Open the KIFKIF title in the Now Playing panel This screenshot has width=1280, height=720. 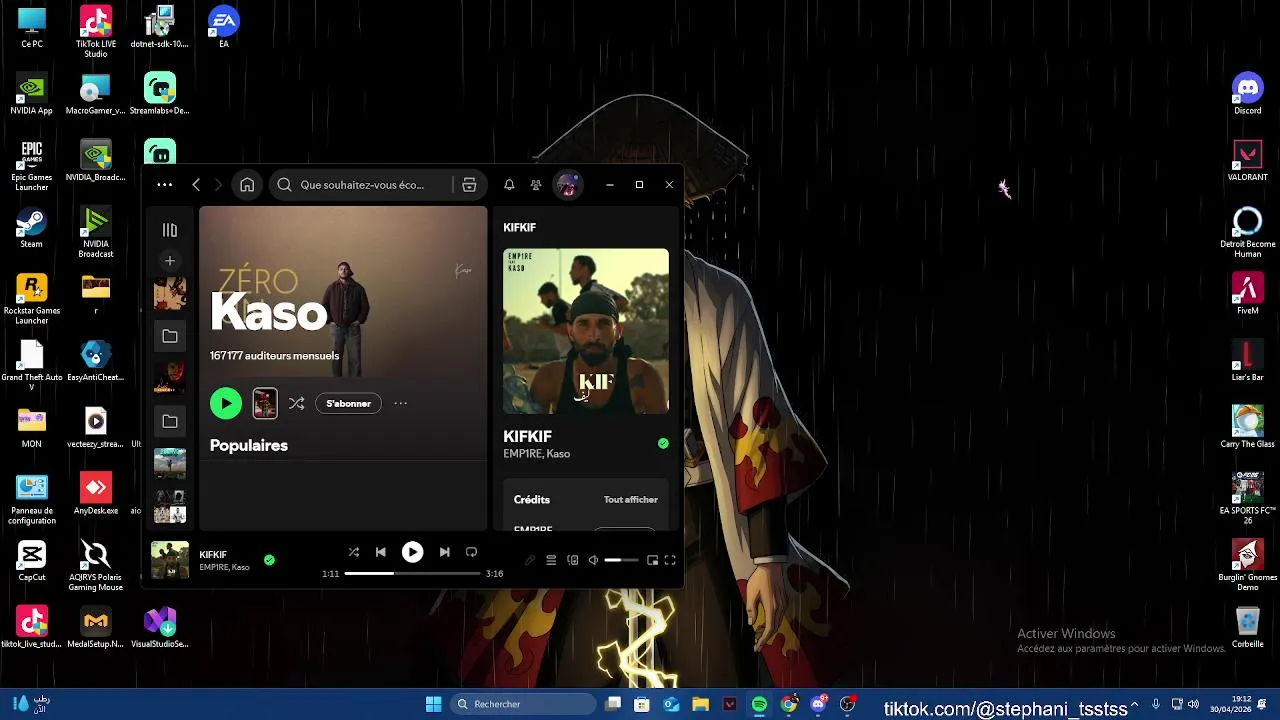527,436
